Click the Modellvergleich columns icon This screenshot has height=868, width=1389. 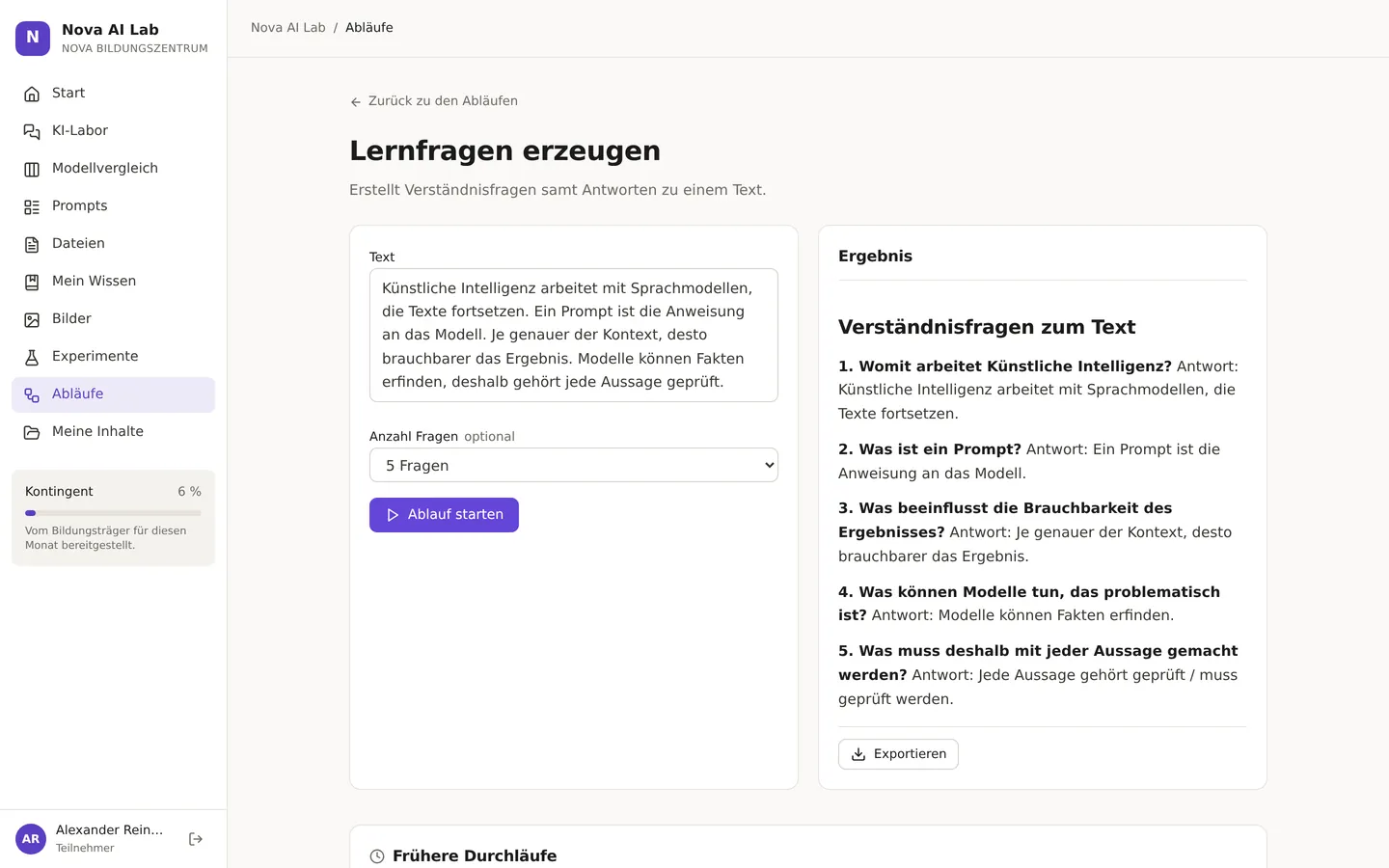[32, 169]
